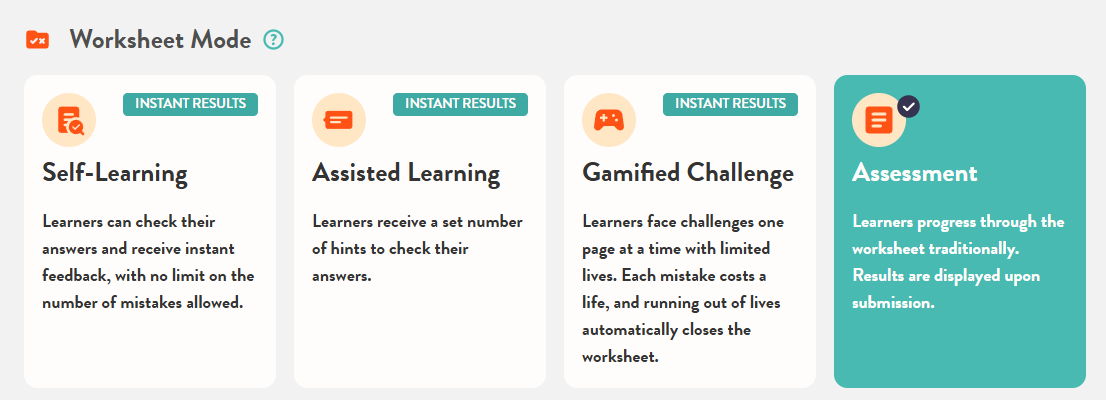Pick the Gamified Challenge mode card
1106x400 pixels.
(690, 372)
